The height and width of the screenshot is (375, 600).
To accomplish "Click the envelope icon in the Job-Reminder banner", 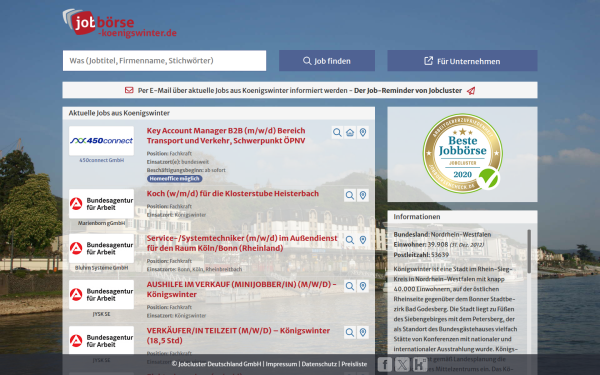I will click(x=129, y=90).
